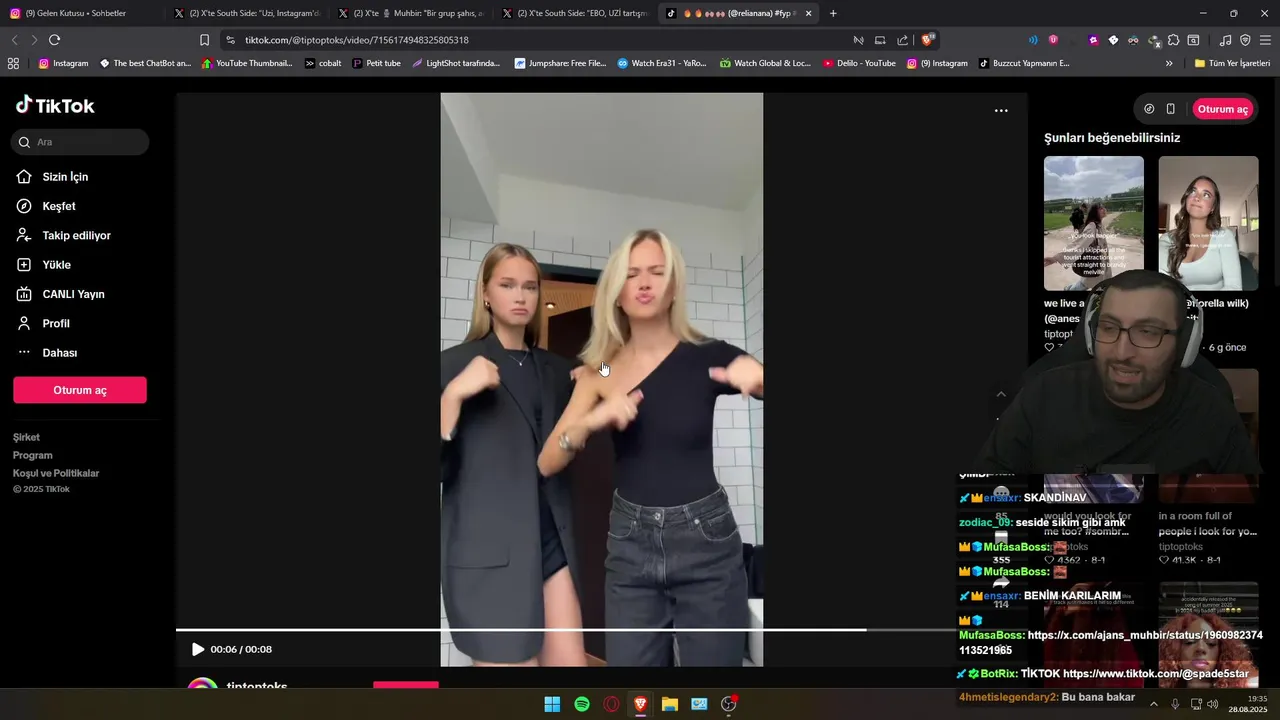Show more bookmarks chevron
The height and width of the screenshot is (720, 1280).
click(x=1169, y=63)
